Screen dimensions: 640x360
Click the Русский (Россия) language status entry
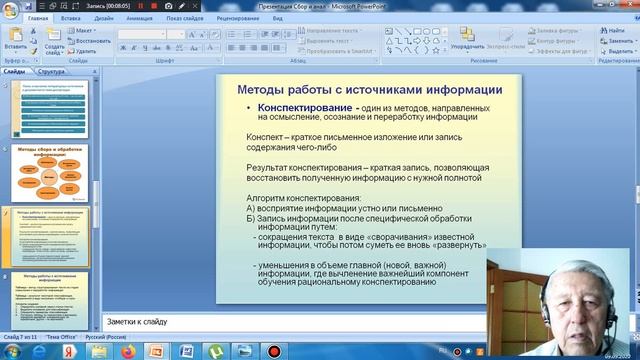click(x=106, y=337)
